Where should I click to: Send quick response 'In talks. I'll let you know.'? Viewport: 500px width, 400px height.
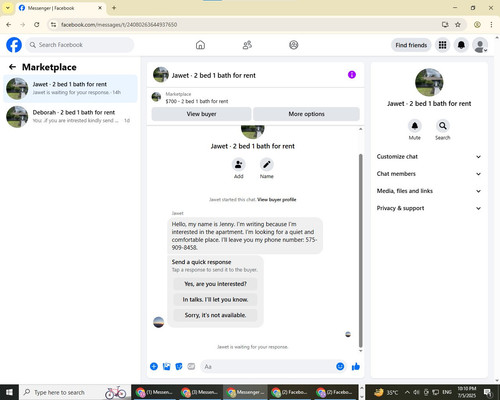click(x=215, y=300)
